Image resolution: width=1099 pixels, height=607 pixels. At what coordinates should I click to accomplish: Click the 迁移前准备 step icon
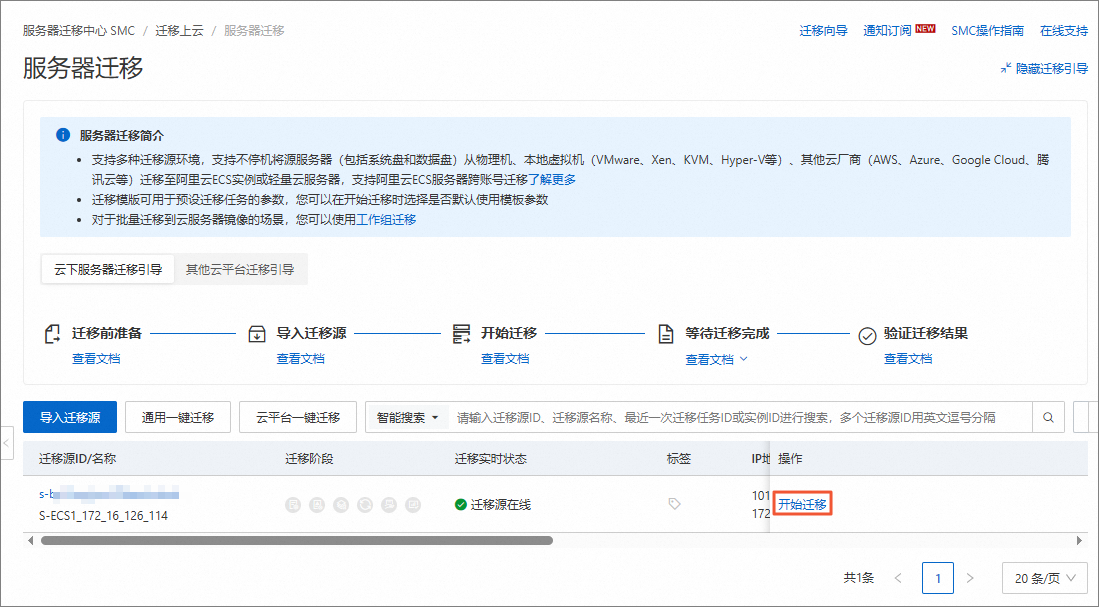click(53, 334)
